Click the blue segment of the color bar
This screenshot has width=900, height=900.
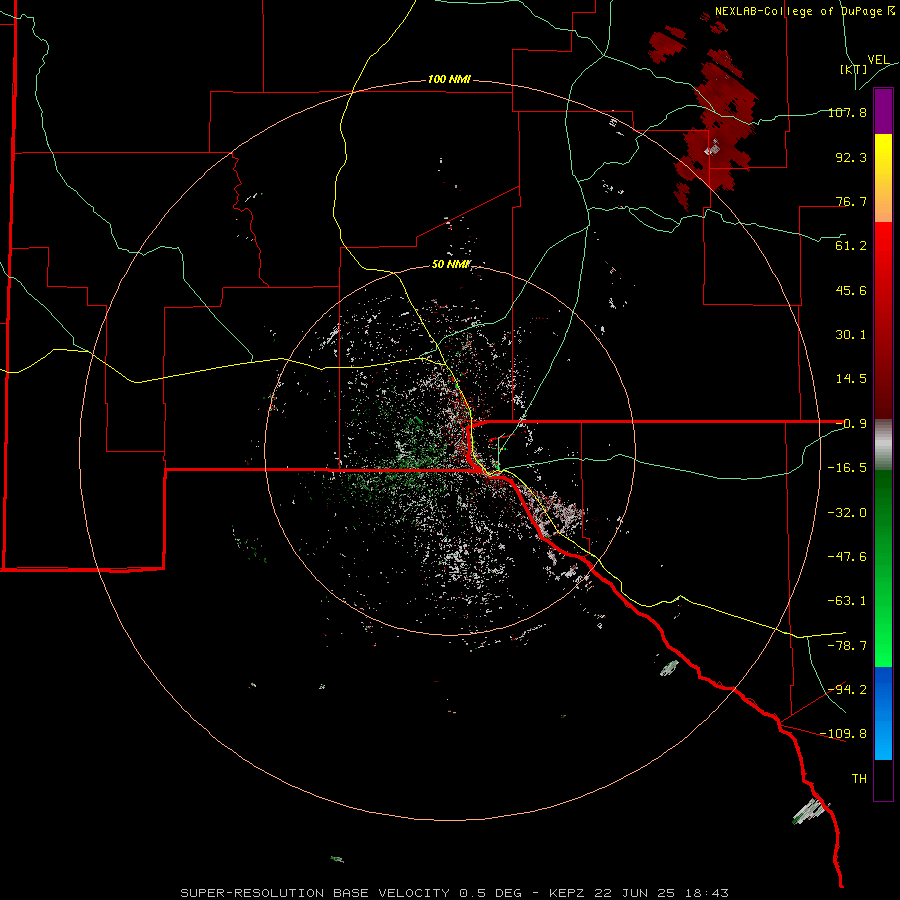(x=883, y=713)
